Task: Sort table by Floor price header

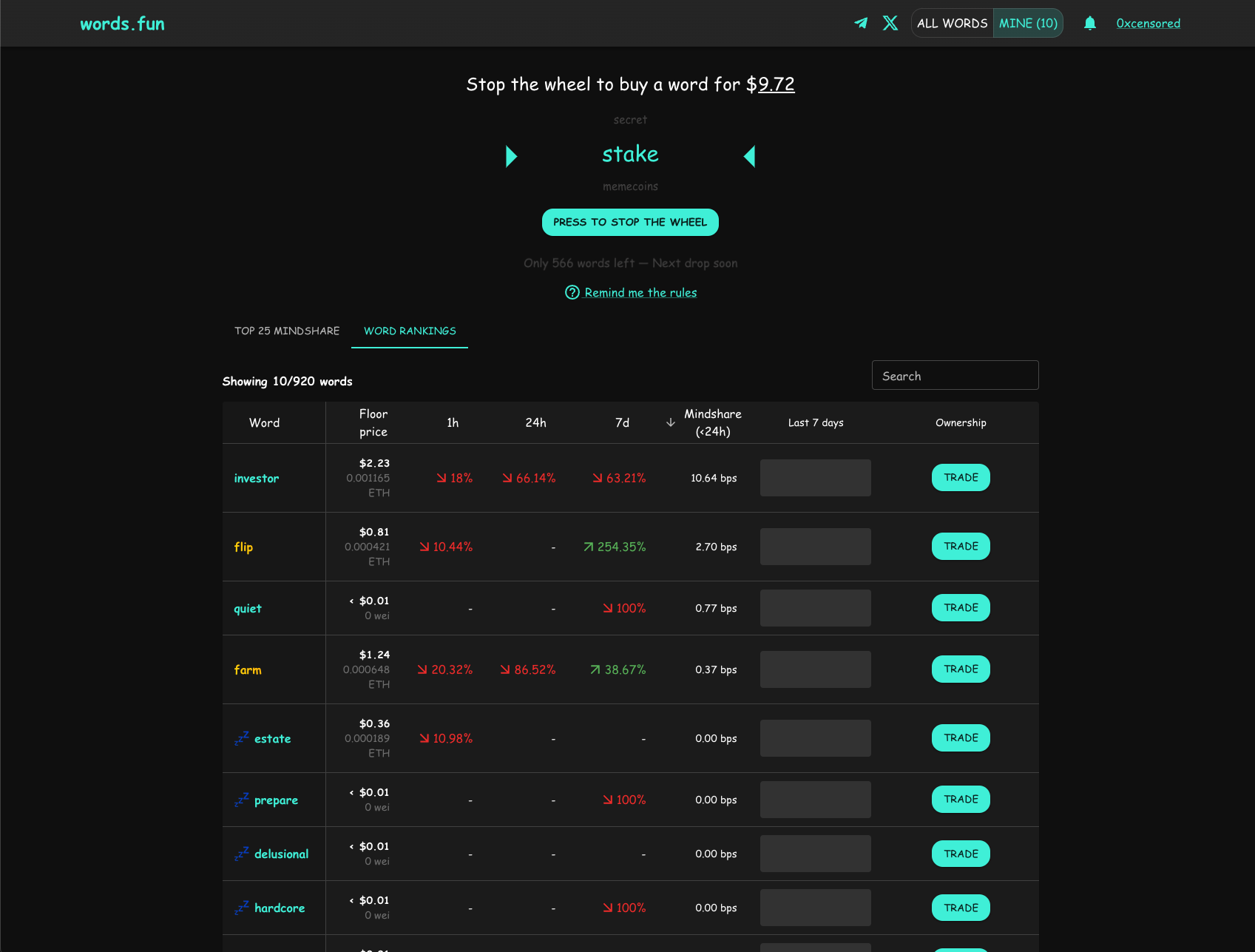Action: pyautogui.click(x=373, y=422)
